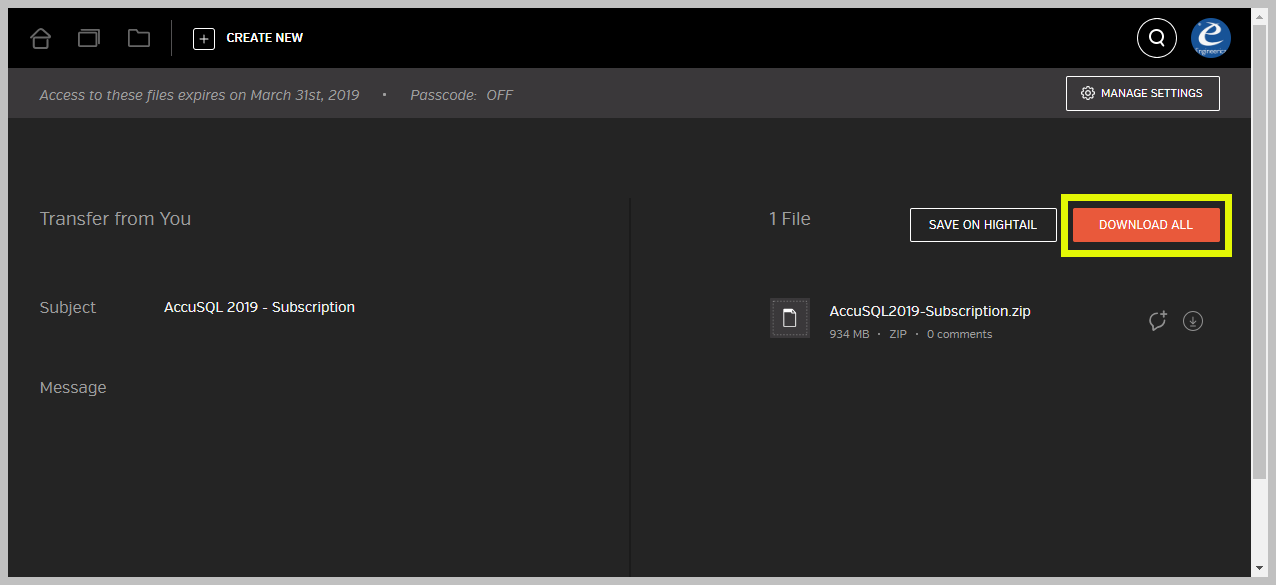Click the scrollbar down arrow
The width and height of the screenshot is (1276, 585).
1259,568
